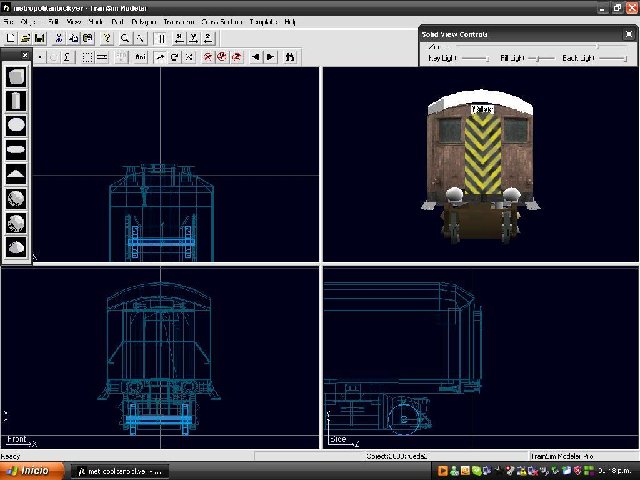
Task: Click the New file toolbar icon
Action: click(11, 38)
